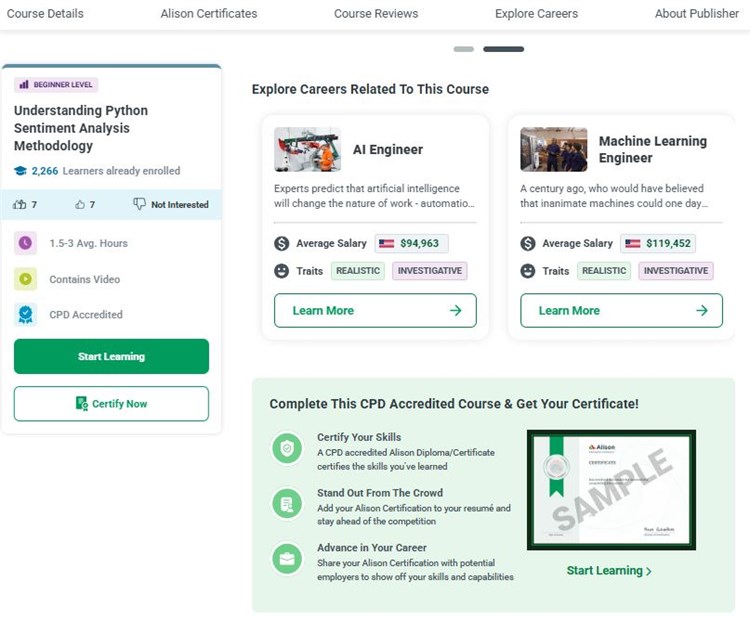Viewport: 750px width, 621px height.
Task: Click REALISTIC trait on Machine Learning card
Action: [x=604, y=271]
